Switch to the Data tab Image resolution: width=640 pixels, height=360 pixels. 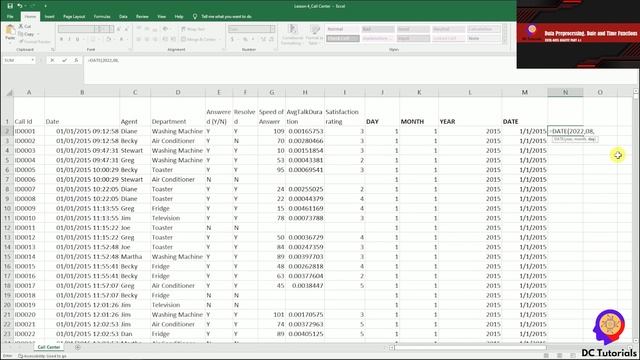pos(123,16)
